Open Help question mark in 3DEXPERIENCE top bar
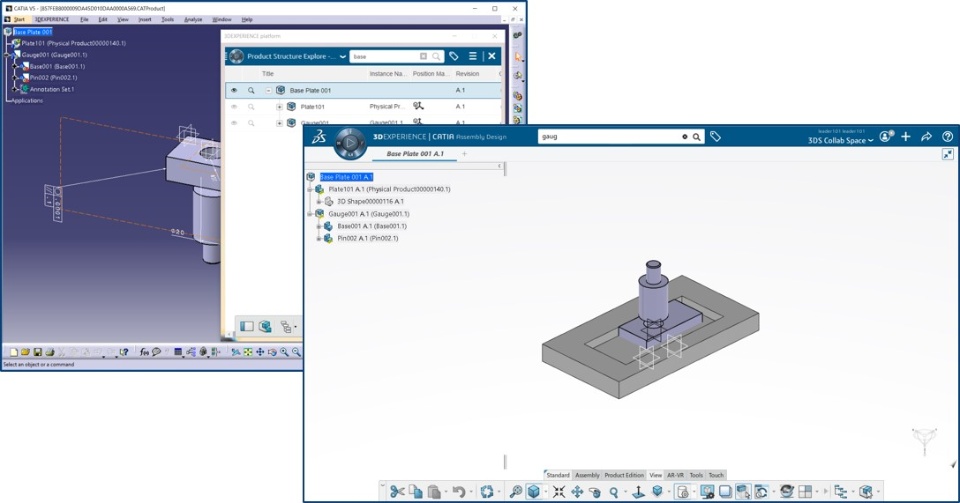The width and height of the screenshot is (960, 503). click(x=947, y=136)
